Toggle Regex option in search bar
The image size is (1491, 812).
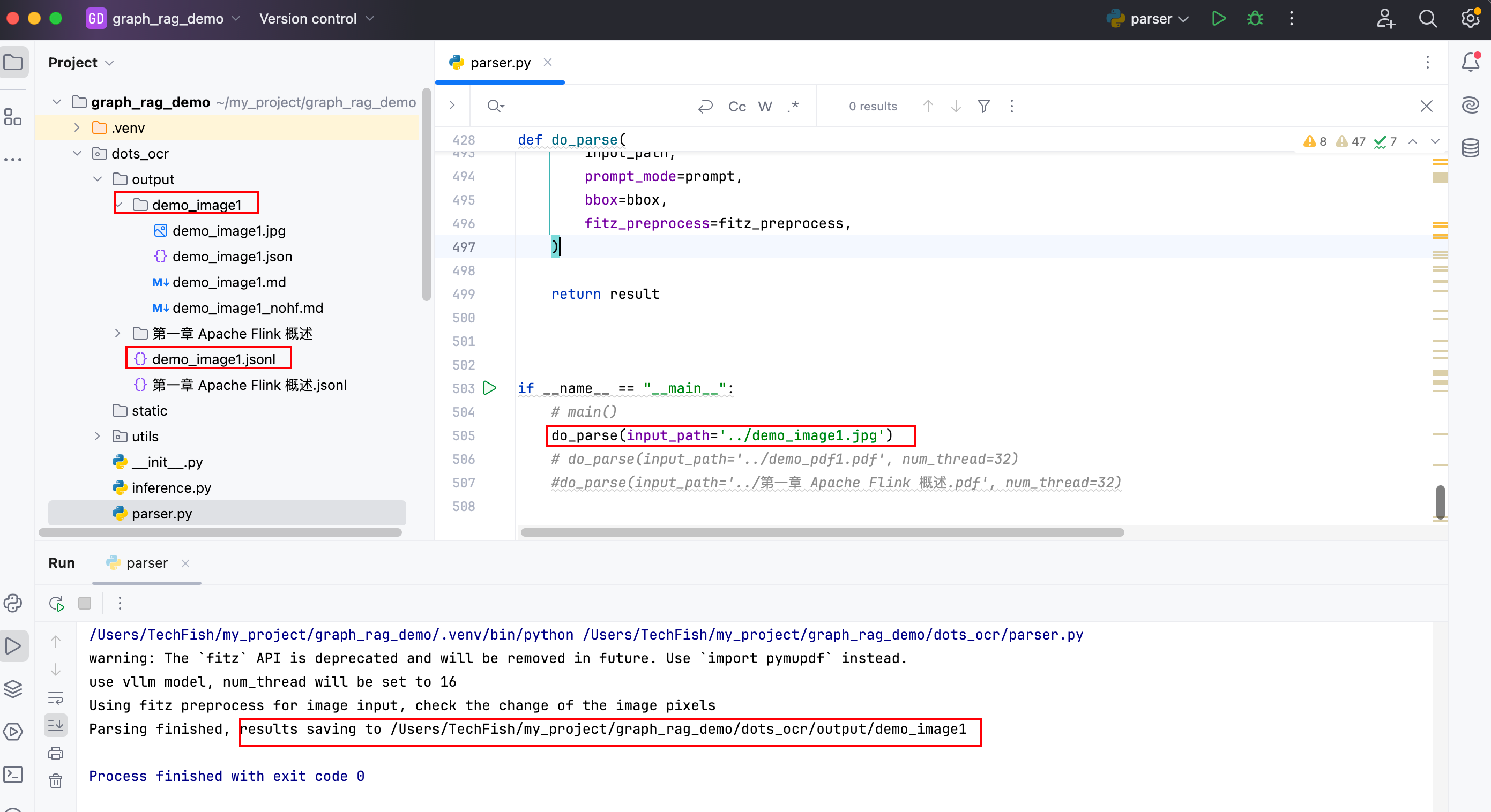click(793, 106)
